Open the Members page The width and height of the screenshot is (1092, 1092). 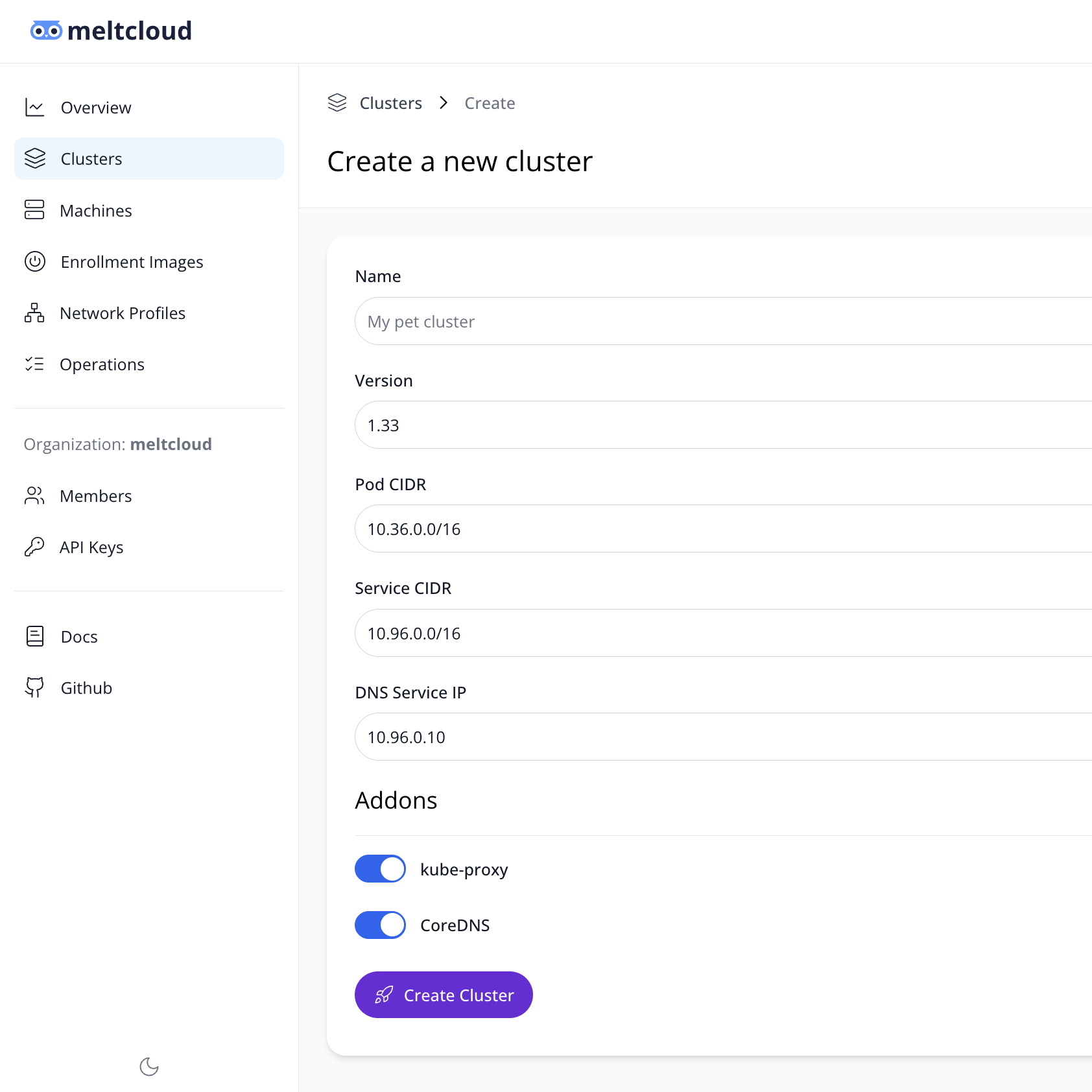(149, 495)
